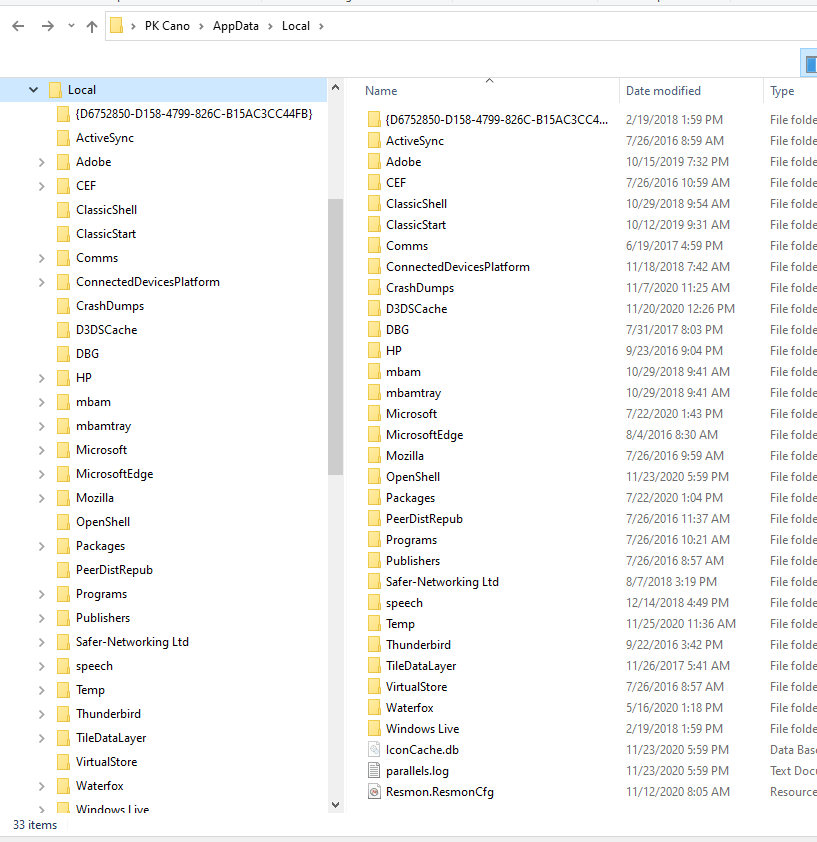The image size is (817, 842).
Task: Select MicrosoftEdge in file list
Action: [x=424, y=435]
